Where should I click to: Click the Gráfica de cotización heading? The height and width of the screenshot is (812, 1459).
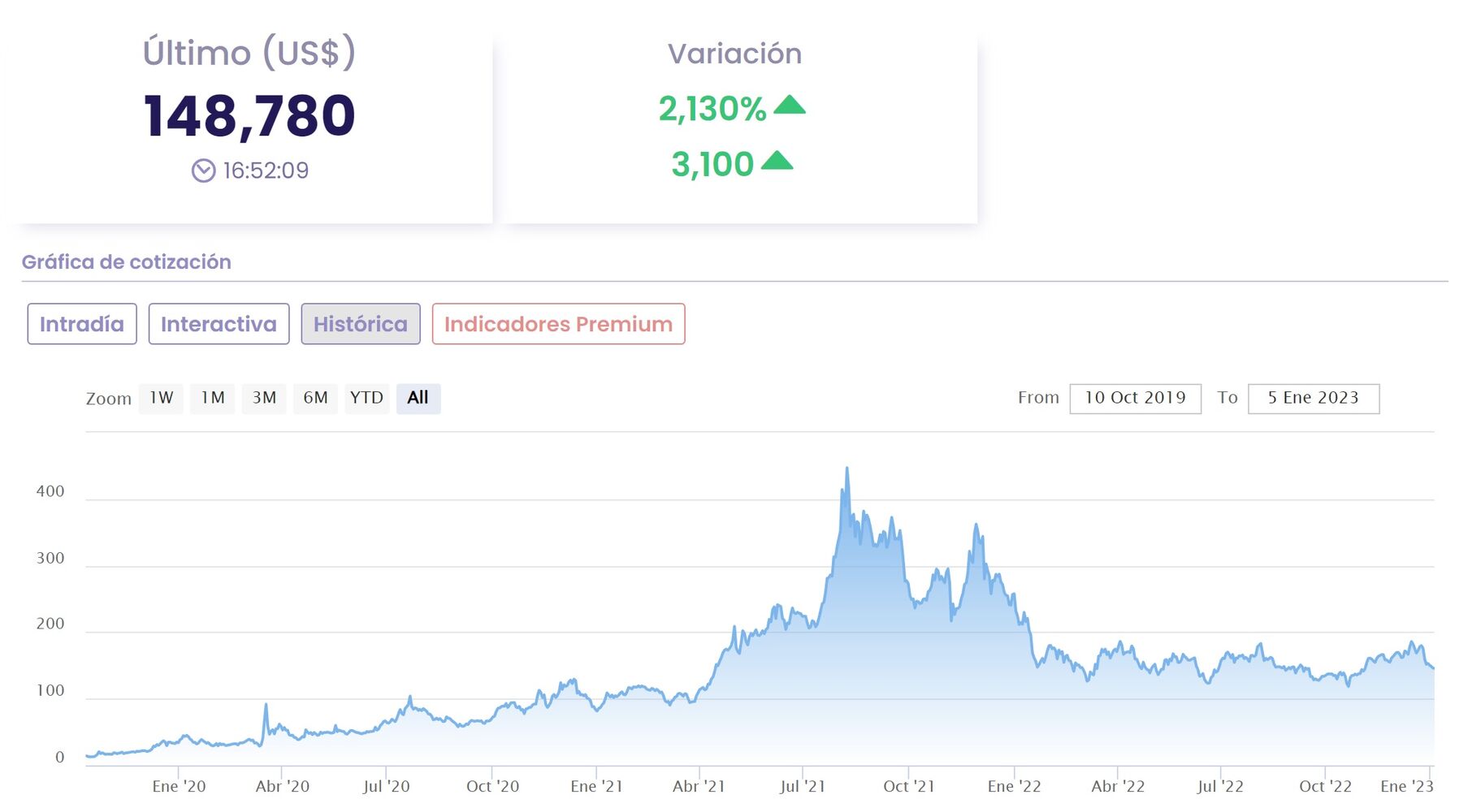point(126,261)
